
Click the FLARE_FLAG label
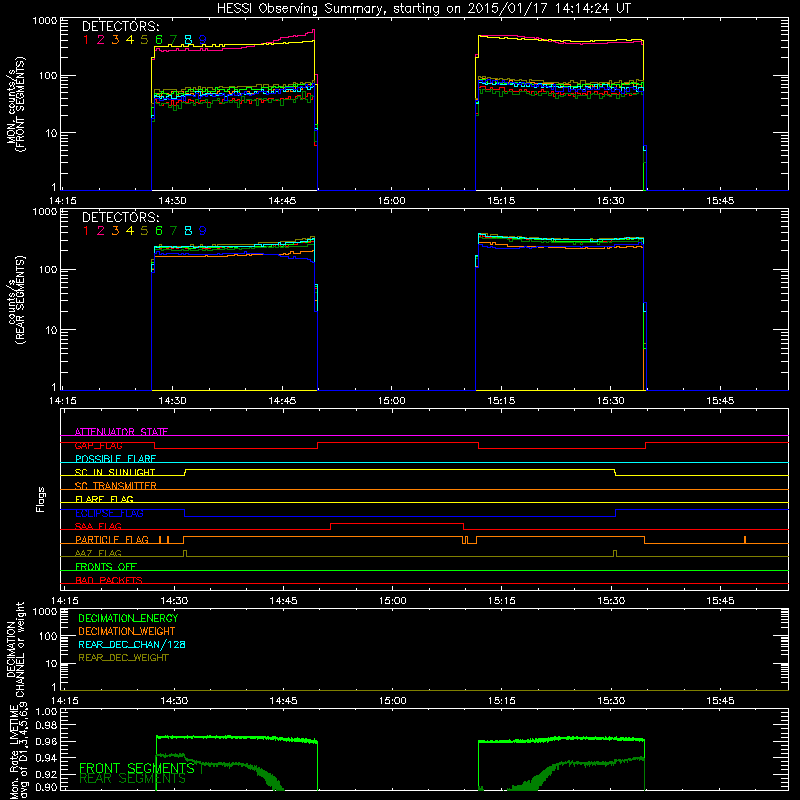pos(104,499)
